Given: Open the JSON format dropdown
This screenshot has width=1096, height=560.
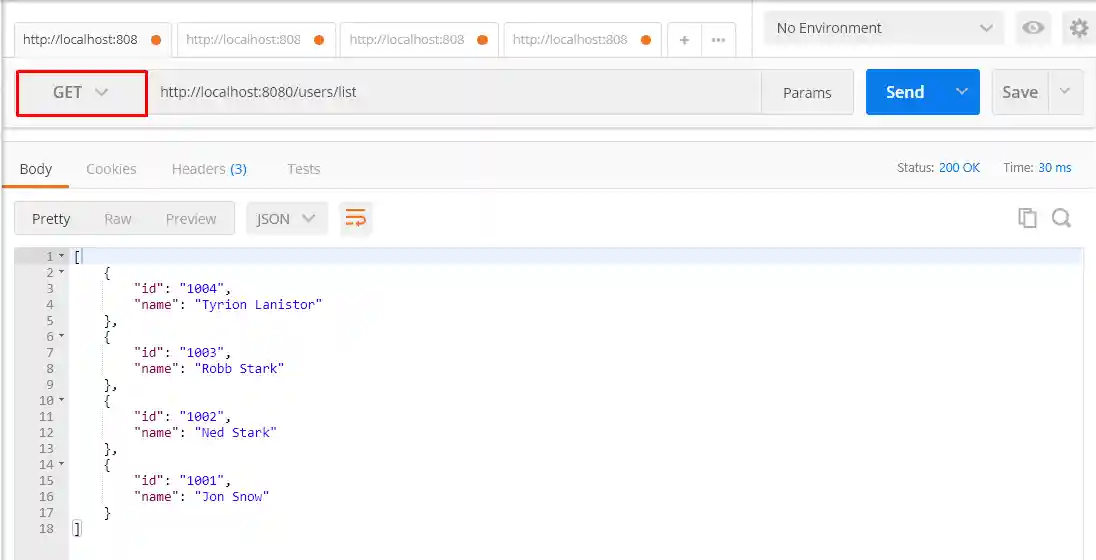Looking at the screenshot, I should [x=286, y=218].
